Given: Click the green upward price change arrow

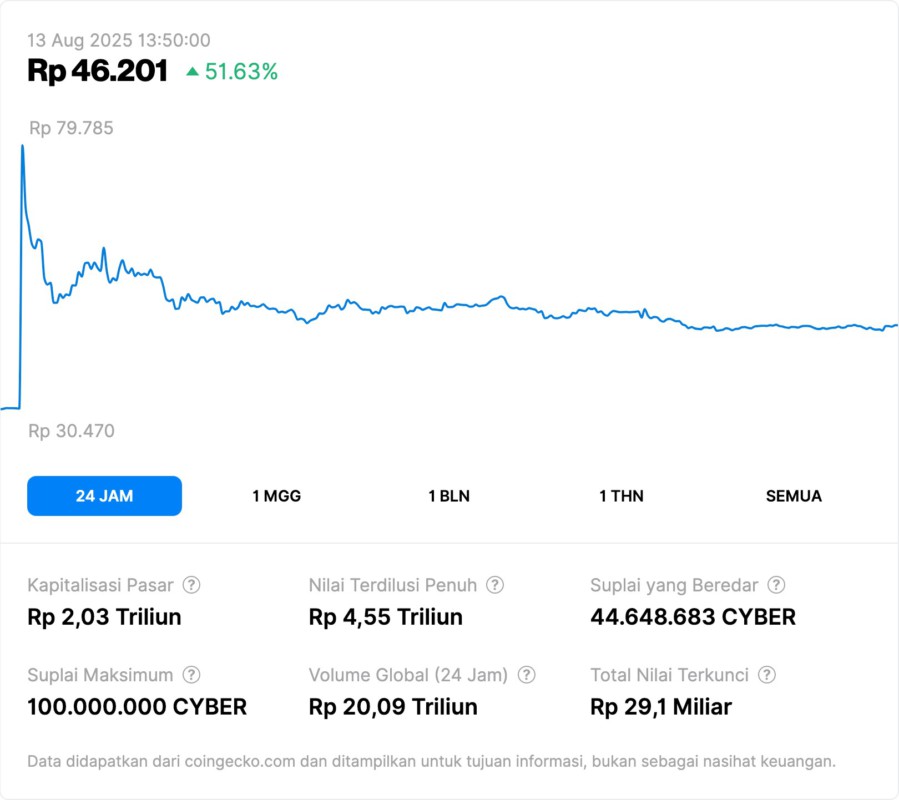Looking at the screenshot, I should [x=192, y=72].
